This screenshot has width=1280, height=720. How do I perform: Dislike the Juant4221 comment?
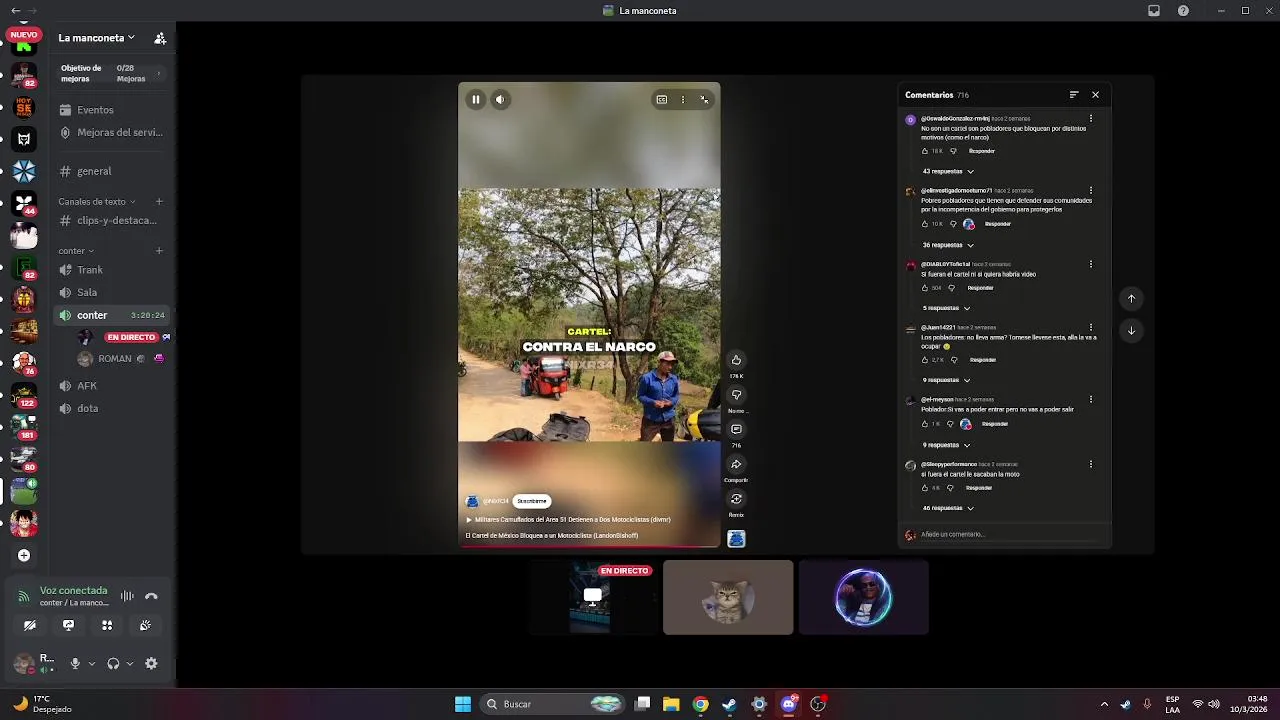[x=953, y=360]
